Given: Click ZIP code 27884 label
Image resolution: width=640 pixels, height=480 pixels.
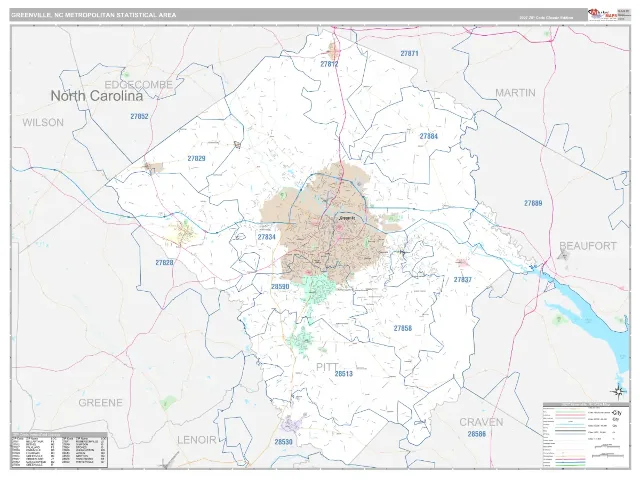Looking at the screenshot, I should [429, 136].
